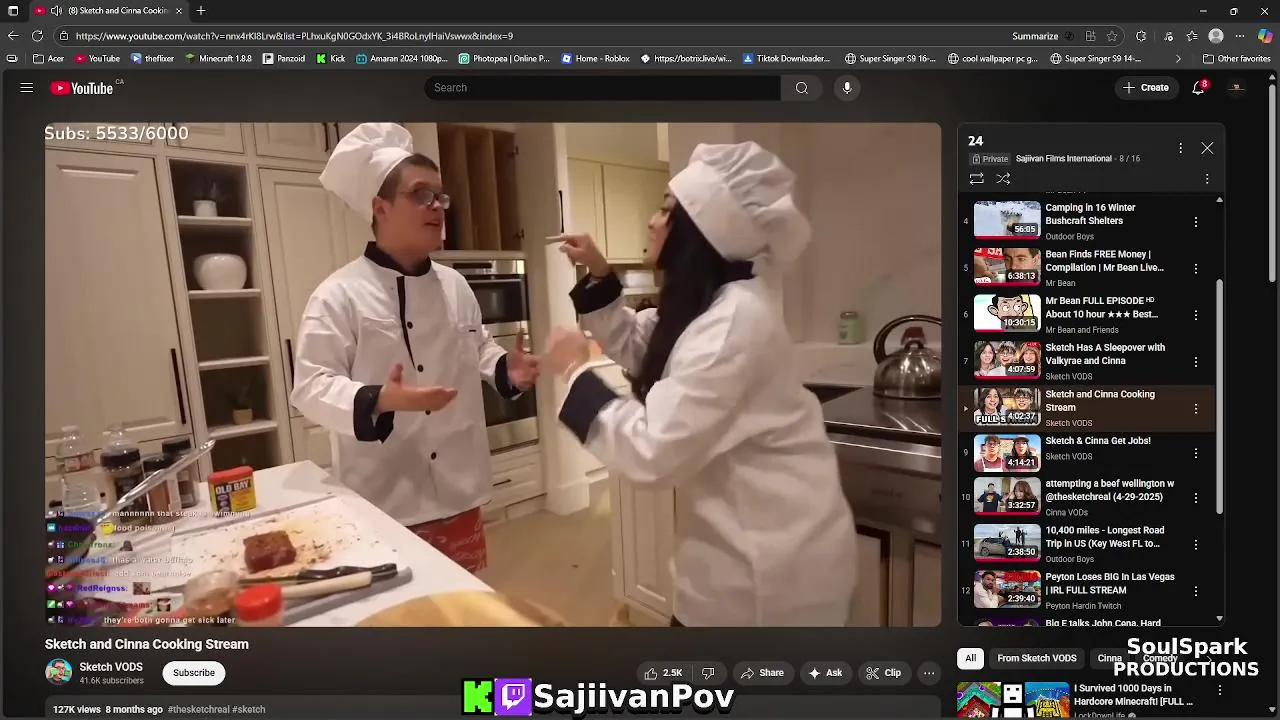Click #thesketchreal hashtag
This screenshot has height=720, width=1280.
198,709
